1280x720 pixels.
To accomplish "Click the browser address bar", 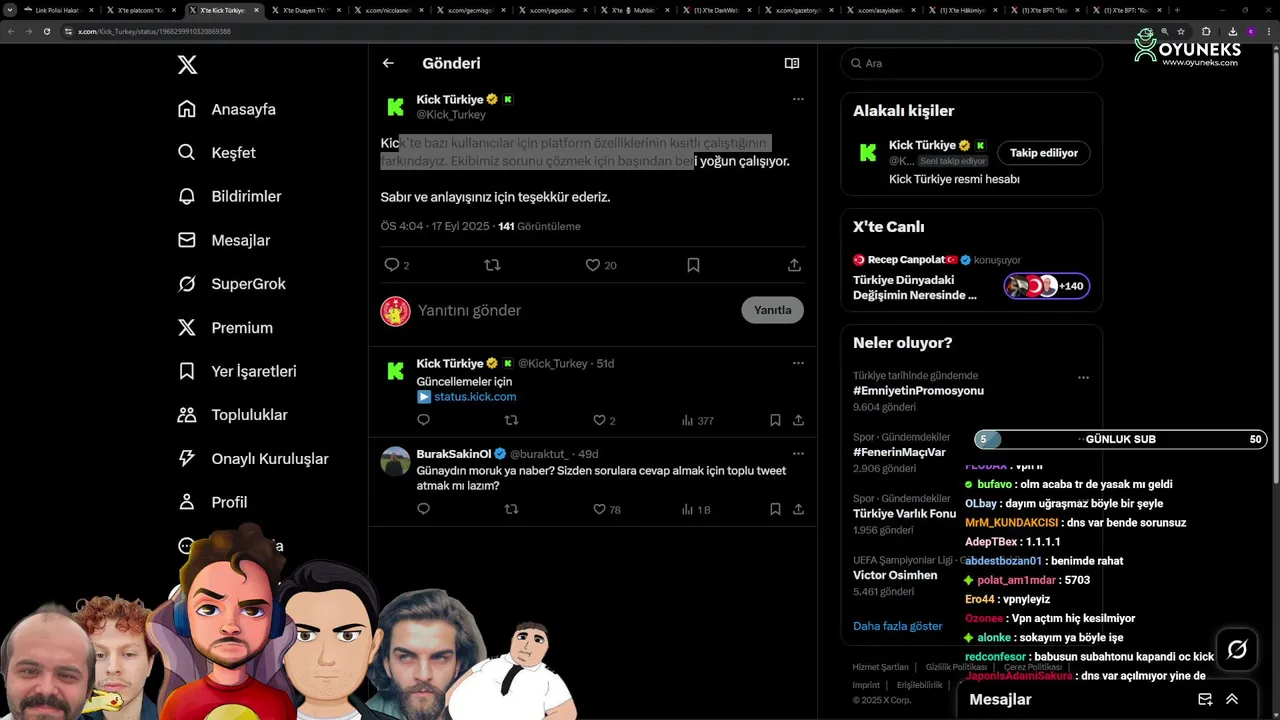I will [x=600, y=31].
